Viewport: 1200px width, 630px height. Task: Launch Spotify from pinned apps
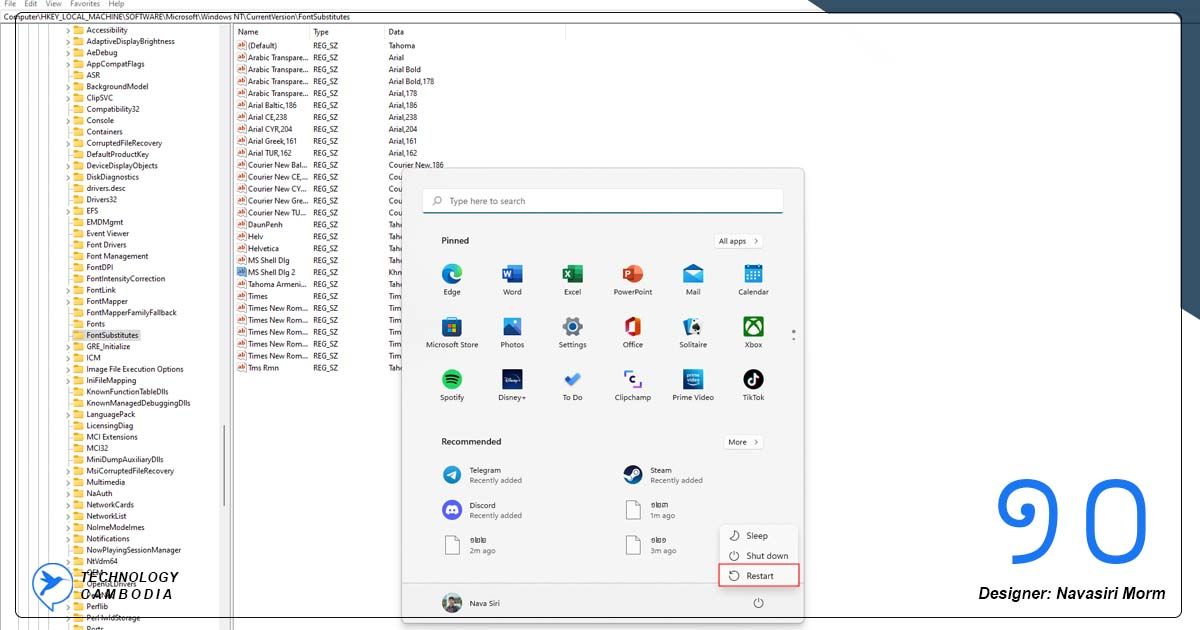click(x=452, y=379)
